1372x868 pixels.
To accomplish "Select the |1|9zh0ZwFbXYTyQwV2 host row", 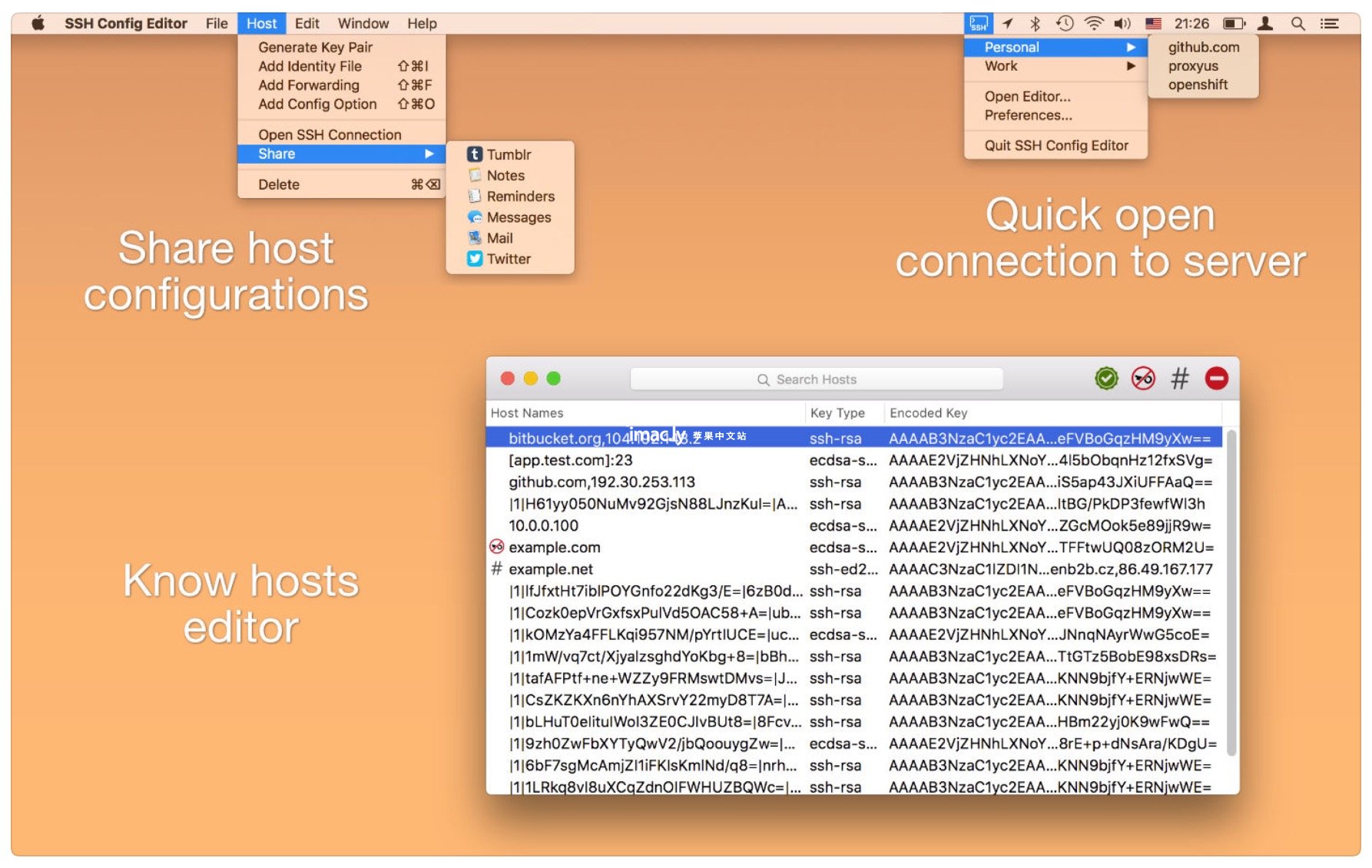I will (854, 744).
